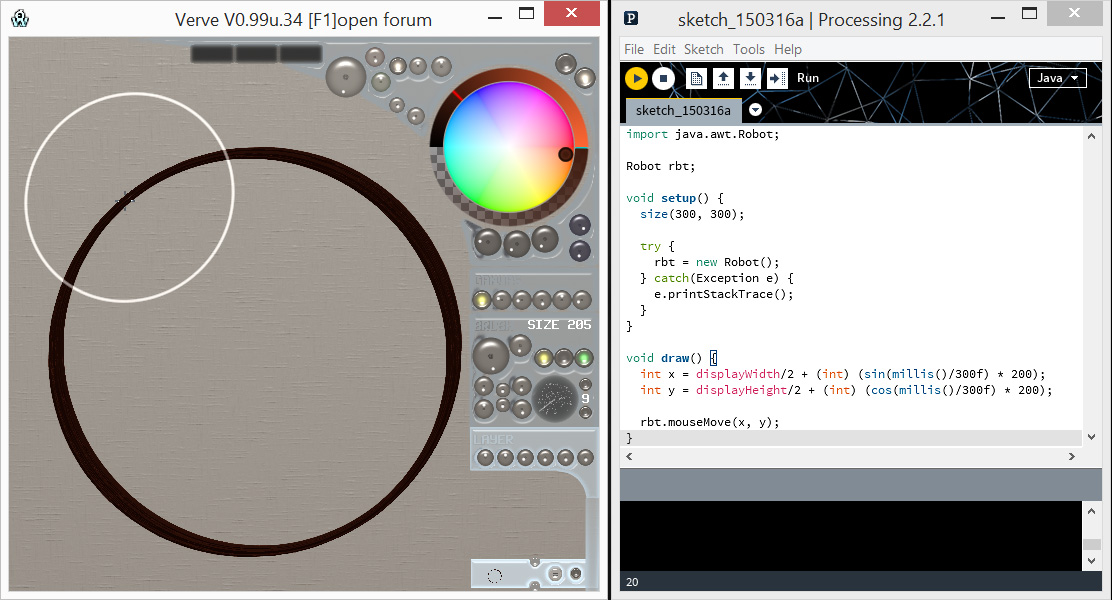This screenshot has width=1112, height=600.
Task: Click the editor's horizontal scroll left arrow
Action: [x=628, y=457]
